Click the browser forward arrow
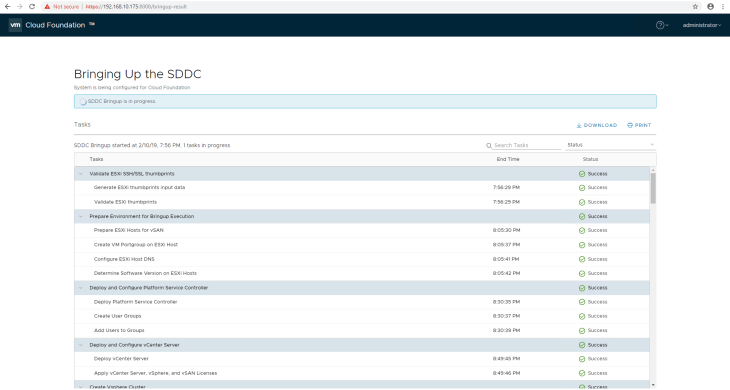Image resolution: width=730 pixels, height=390 pixels. coord(20,7)
